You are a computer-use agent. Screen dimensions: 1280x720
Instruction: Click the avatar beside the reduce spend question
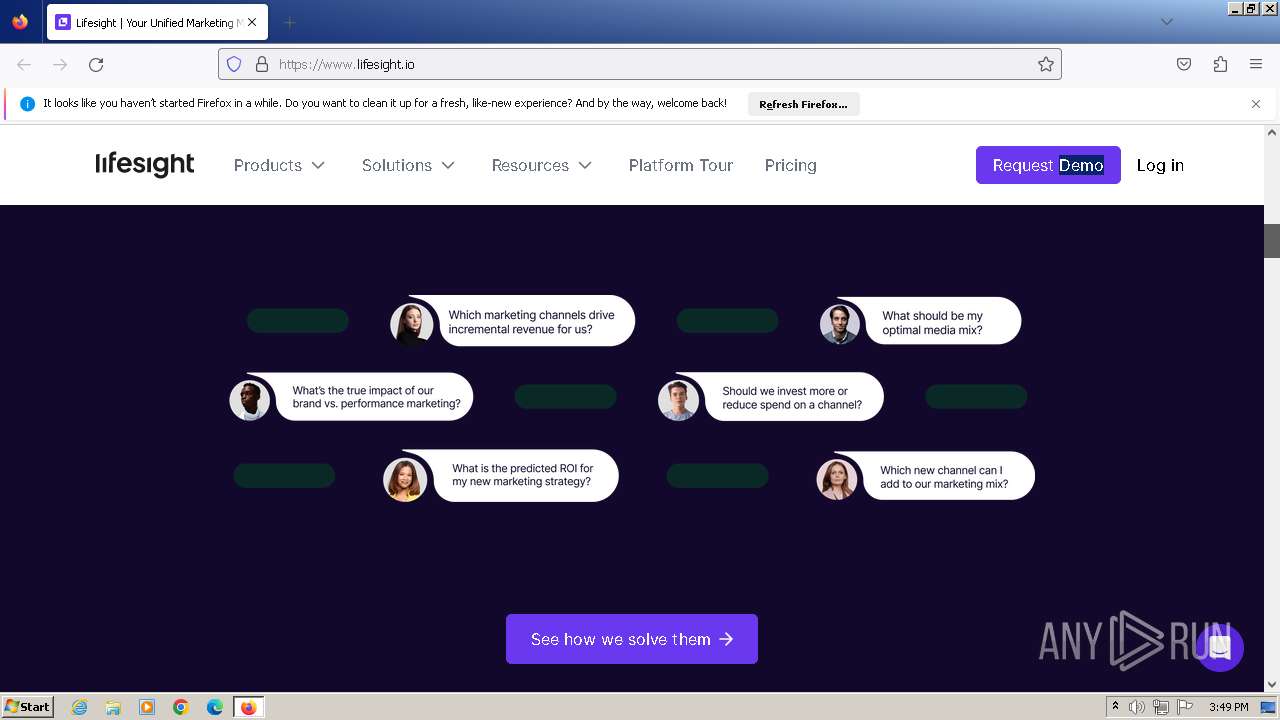678,400
